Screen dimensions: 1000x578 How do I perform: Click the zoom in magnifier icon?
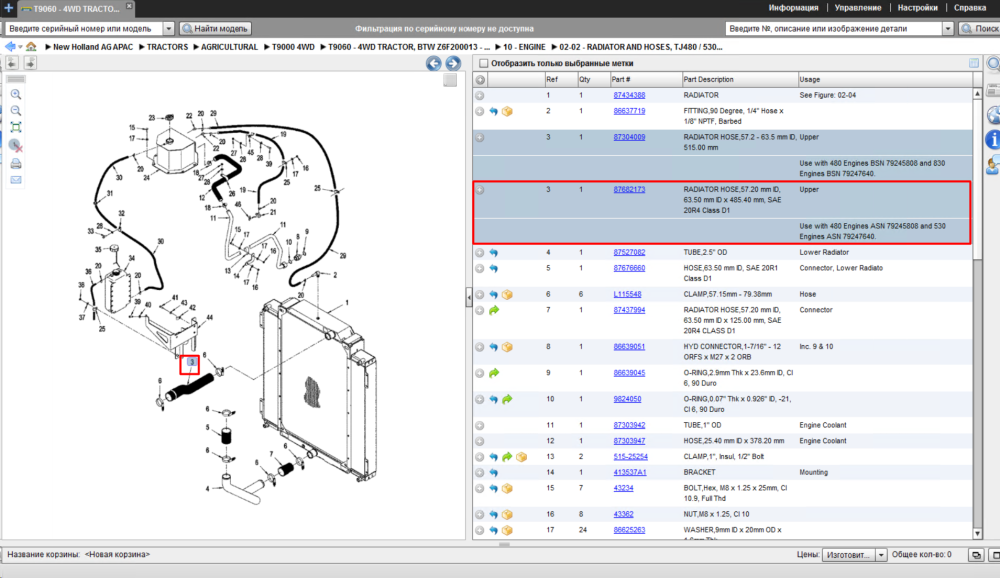coord(16,94)
